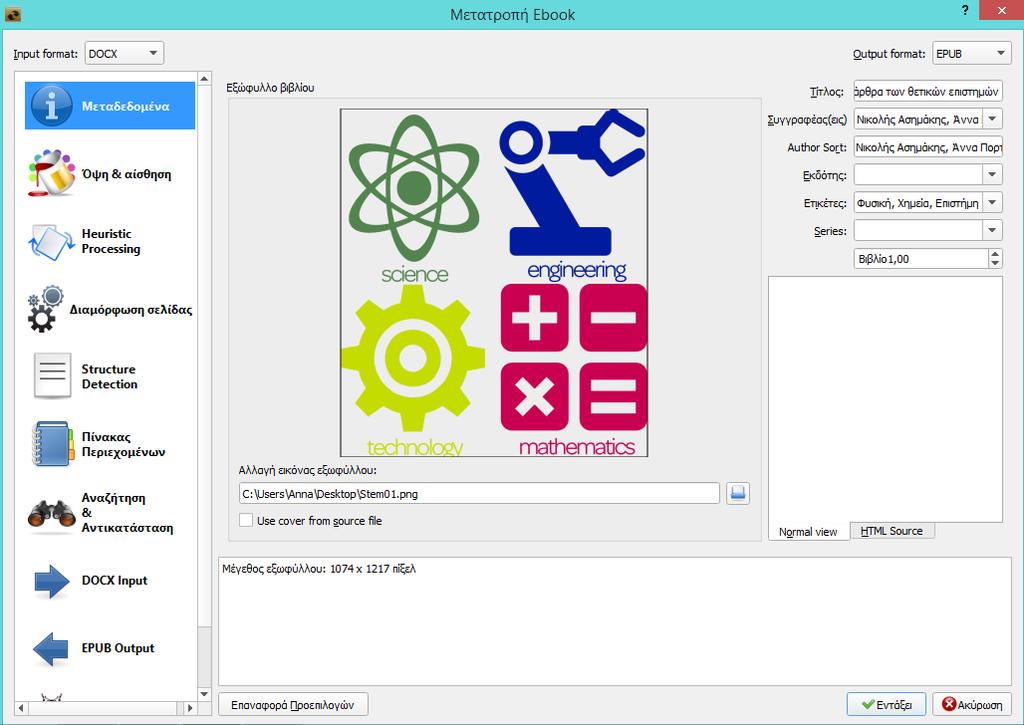Screen dimensions: 1024x725
Task: Click the paint bucket Όψη & αίσθηση icon
Action: point(51,173)
